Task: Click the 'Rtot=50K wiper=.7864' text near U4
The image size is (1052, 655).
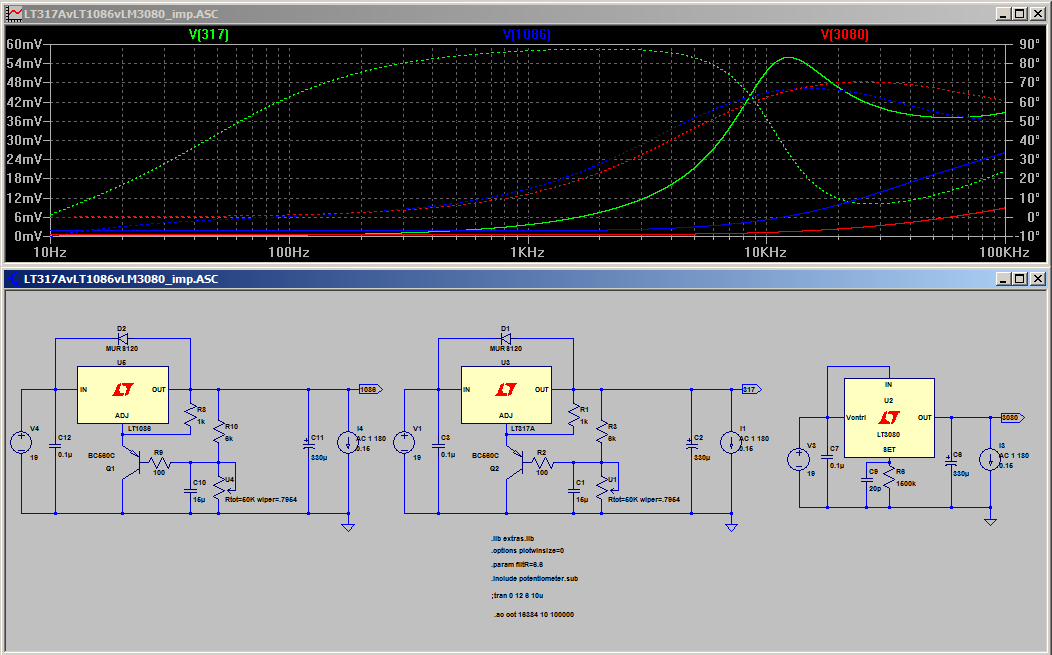Action: 261,499
